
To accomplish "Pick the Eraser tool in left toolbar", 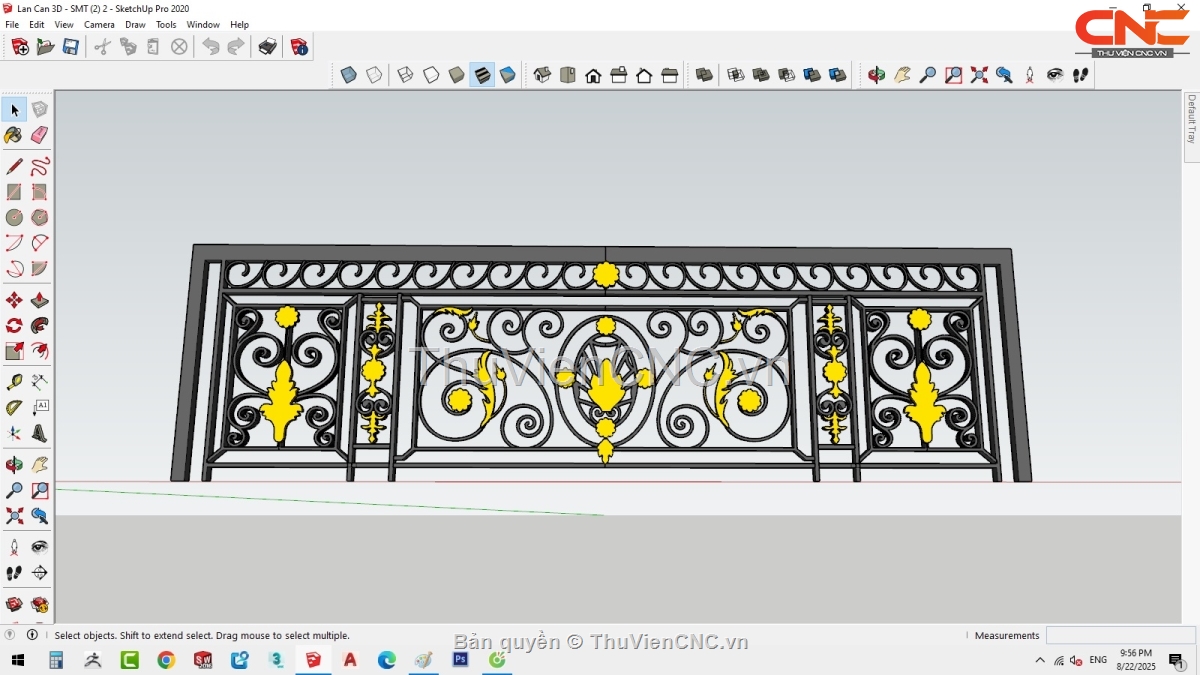I will (39, 135).
